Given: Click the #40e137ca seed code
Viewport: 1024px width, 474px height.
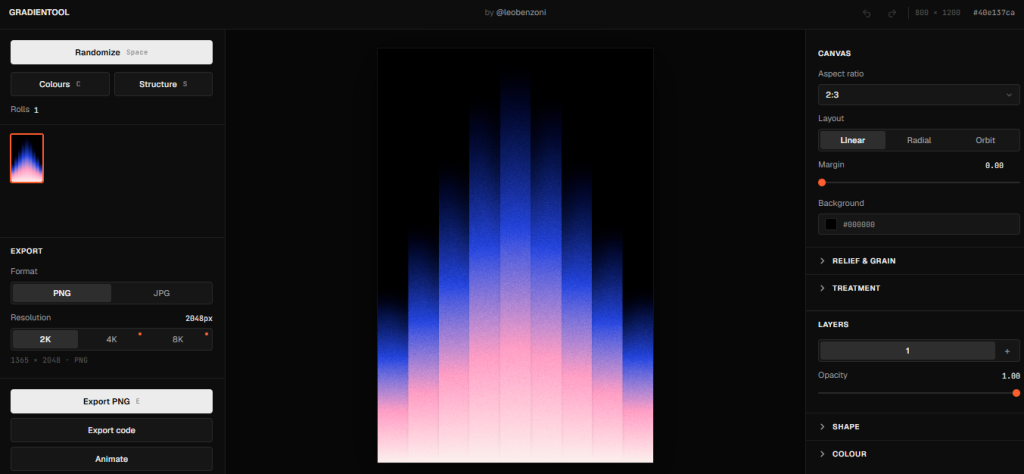Looking at the screenshot, I should click(993, 13).
